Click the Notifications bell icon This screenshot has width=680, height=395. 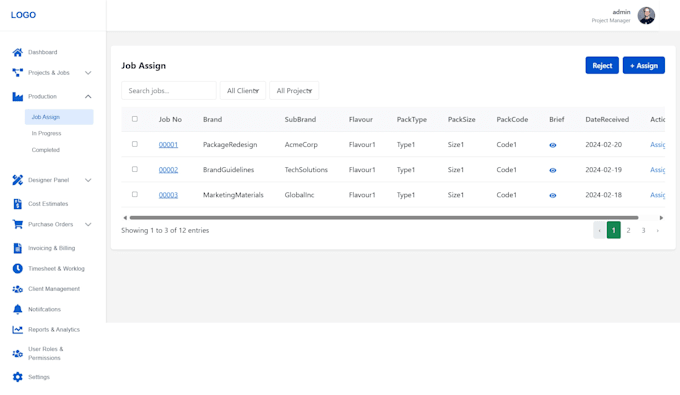click(17, 310)
